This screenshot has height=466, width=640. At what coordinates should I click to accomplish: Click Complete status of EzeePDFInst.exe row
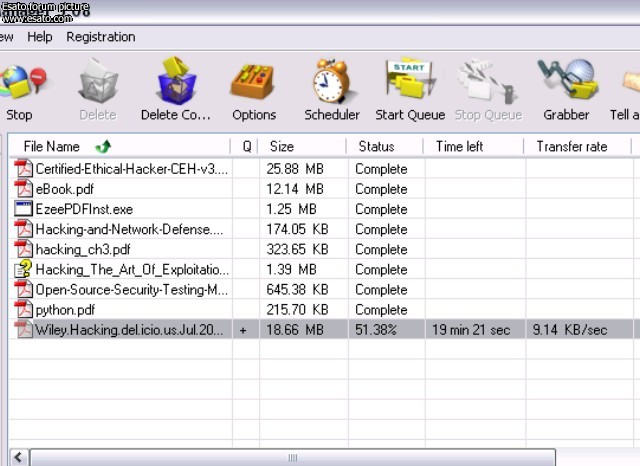coord(381,209)
